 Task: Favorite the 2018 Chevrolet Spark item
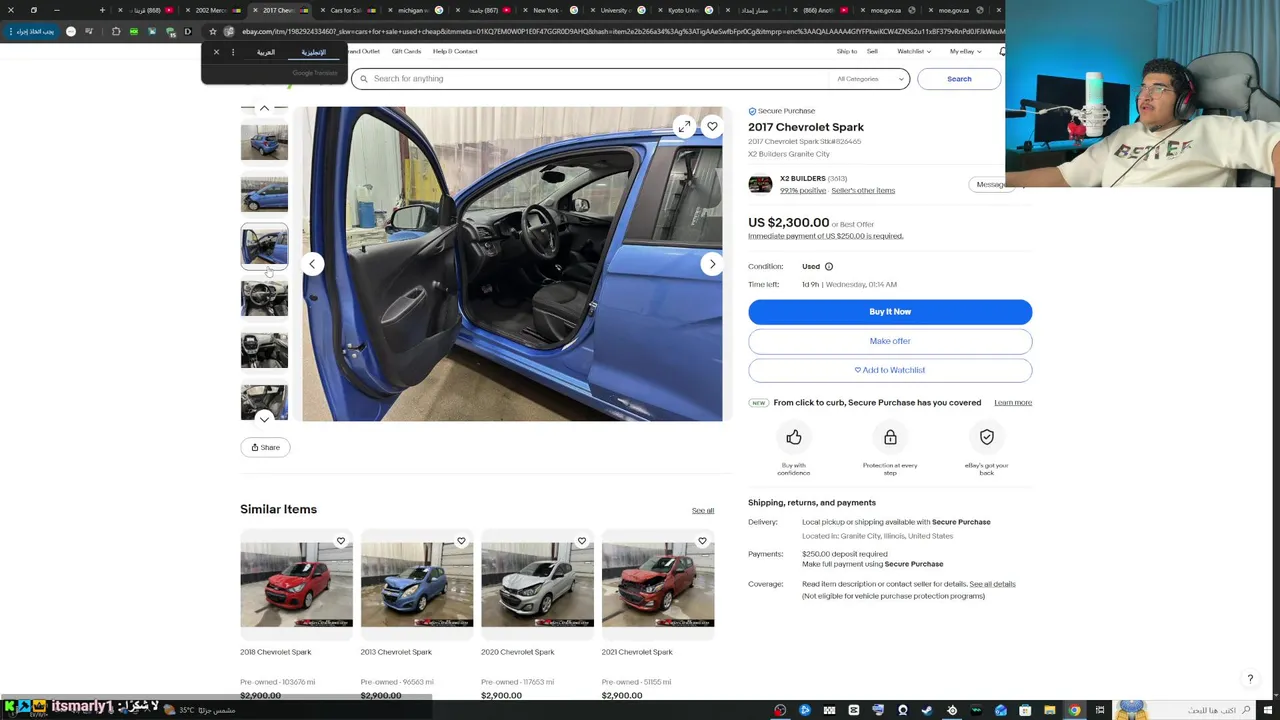[x=341, y=541]
